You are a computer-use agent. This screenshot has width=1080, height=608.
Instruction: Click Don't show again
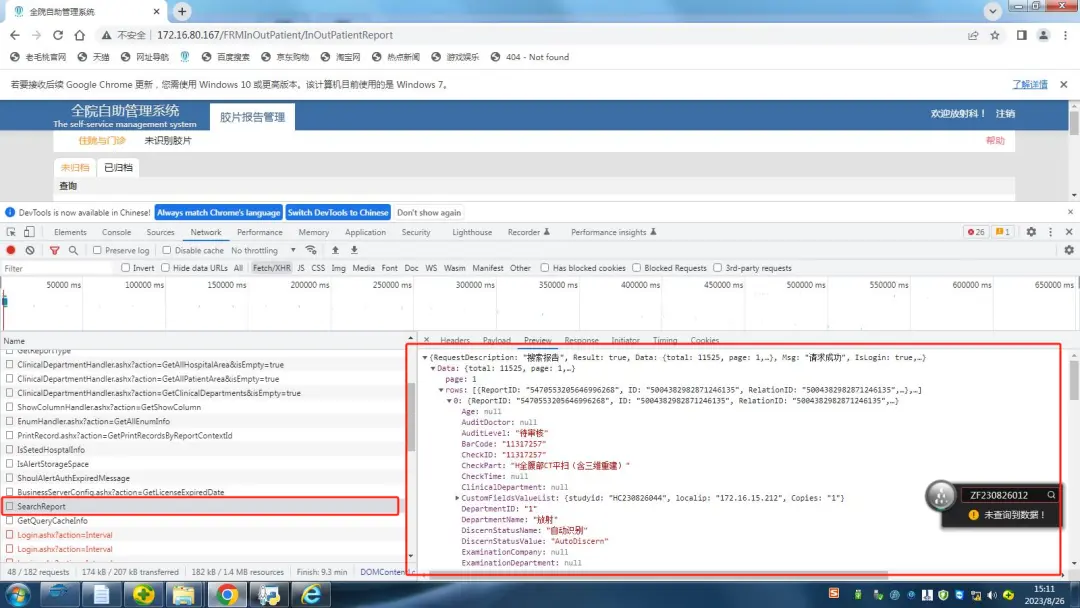point(428,212)
